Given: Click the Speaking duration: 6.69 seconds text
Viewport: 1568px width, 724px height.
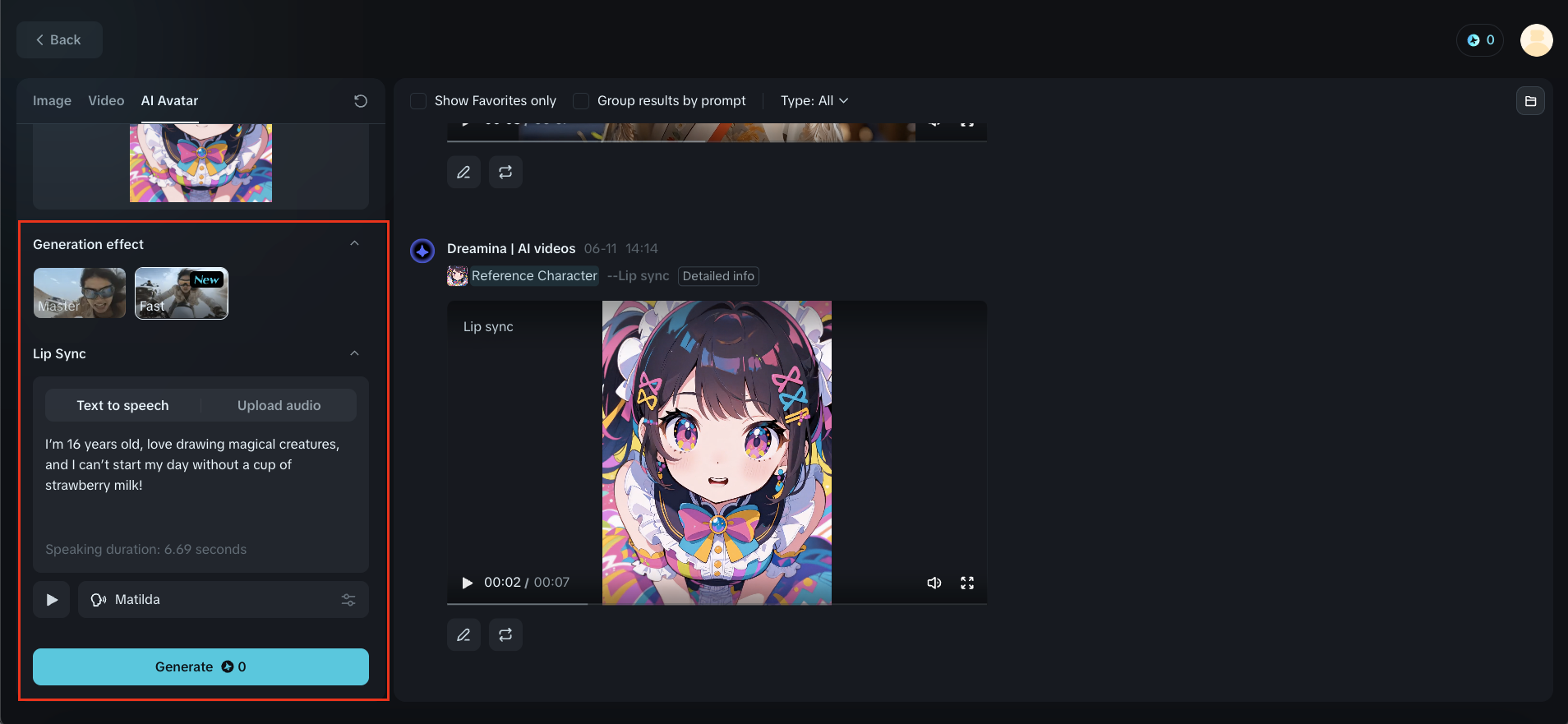Looking at the screenshot, I should click(x=145, y=549).
